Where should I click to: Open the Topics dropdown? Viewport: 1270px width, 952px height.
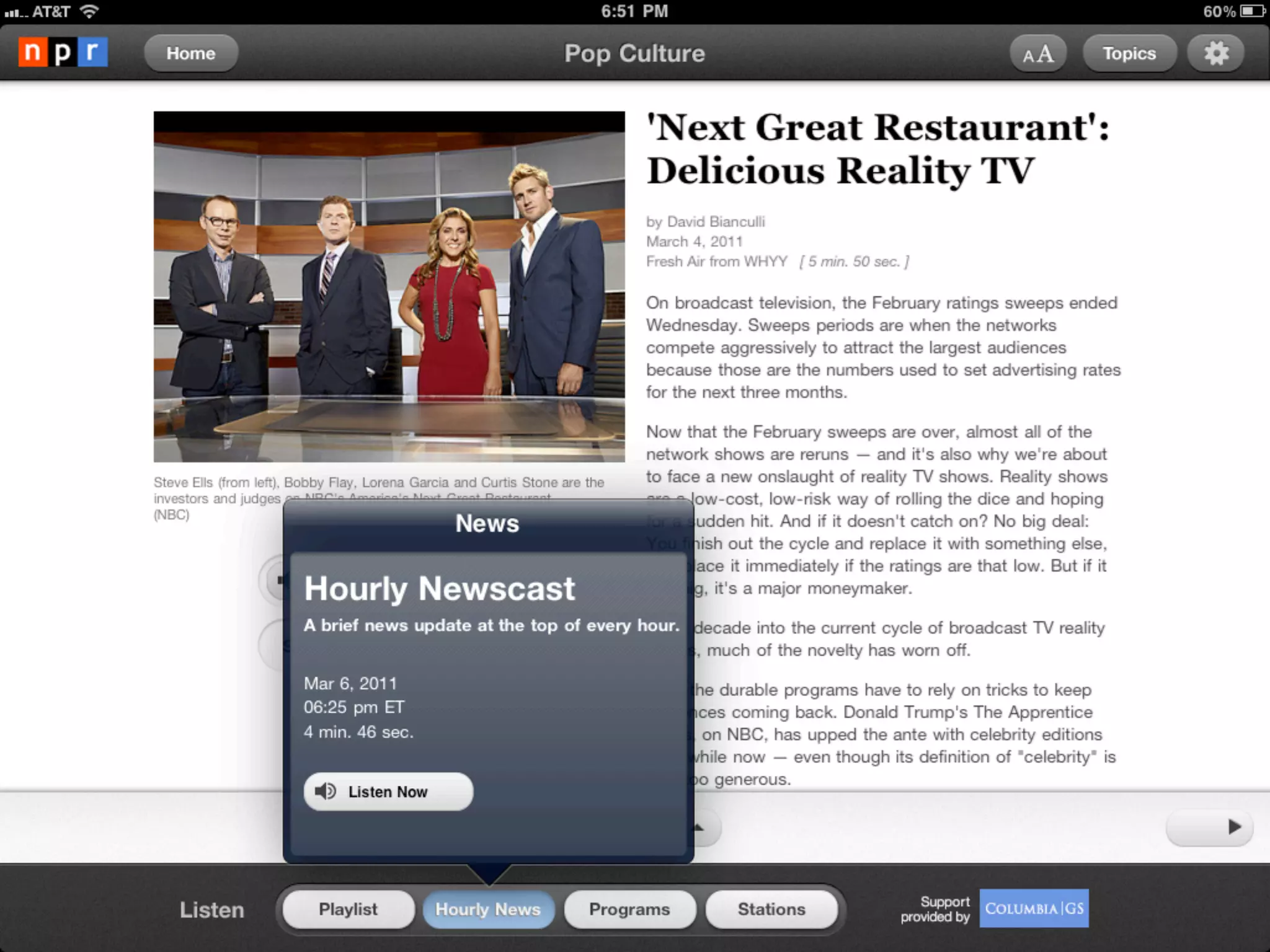[1129, 53]
